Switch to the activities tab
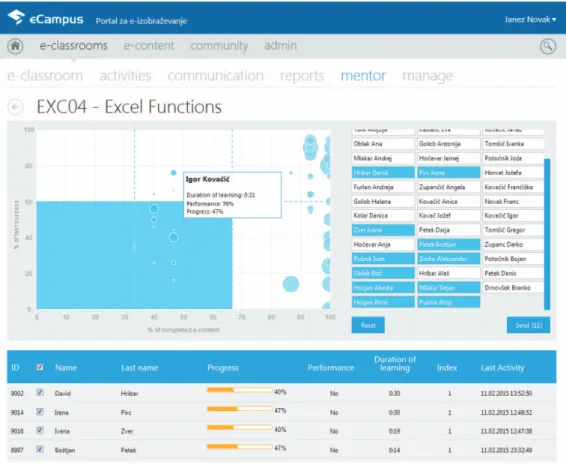The height and width of the screenshot is (465, 566). (x=125, y=75)
